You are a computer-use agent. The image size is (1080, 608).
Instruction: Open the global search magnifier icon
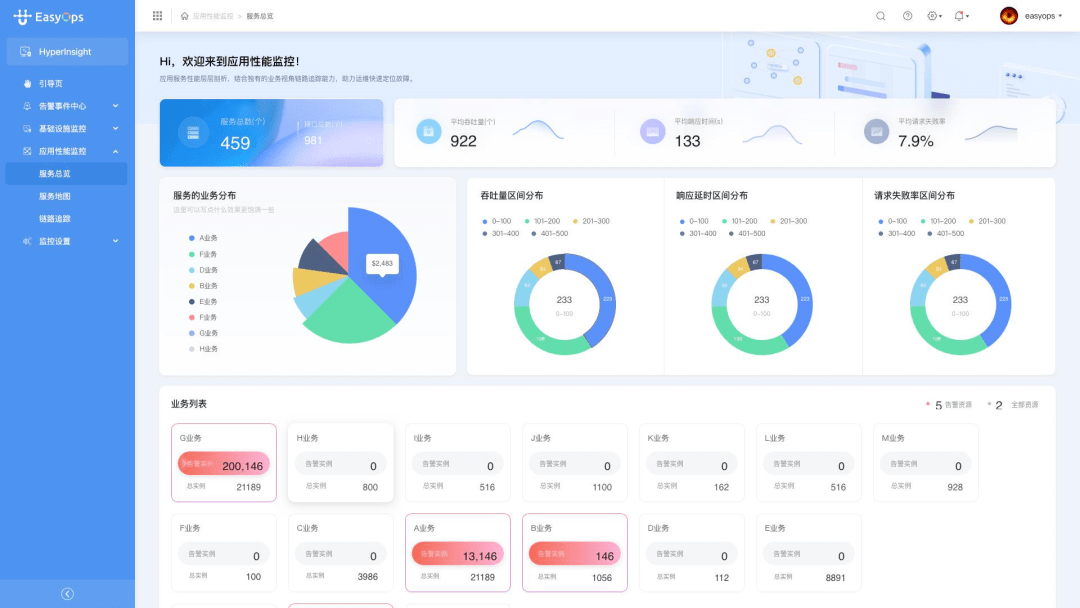click(880, 15)
